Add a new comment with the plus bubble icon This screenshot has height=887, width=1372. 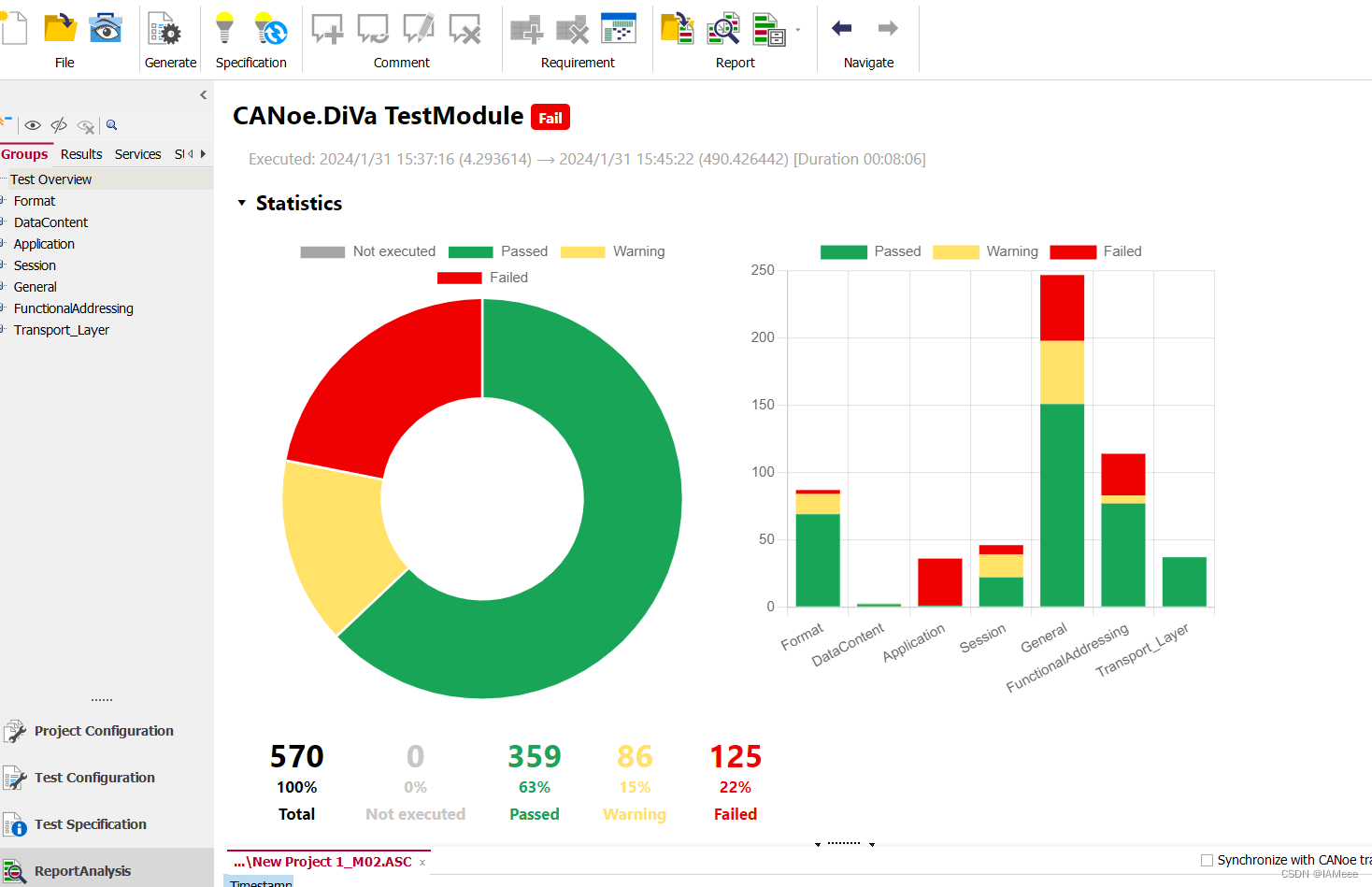[327, 29]
